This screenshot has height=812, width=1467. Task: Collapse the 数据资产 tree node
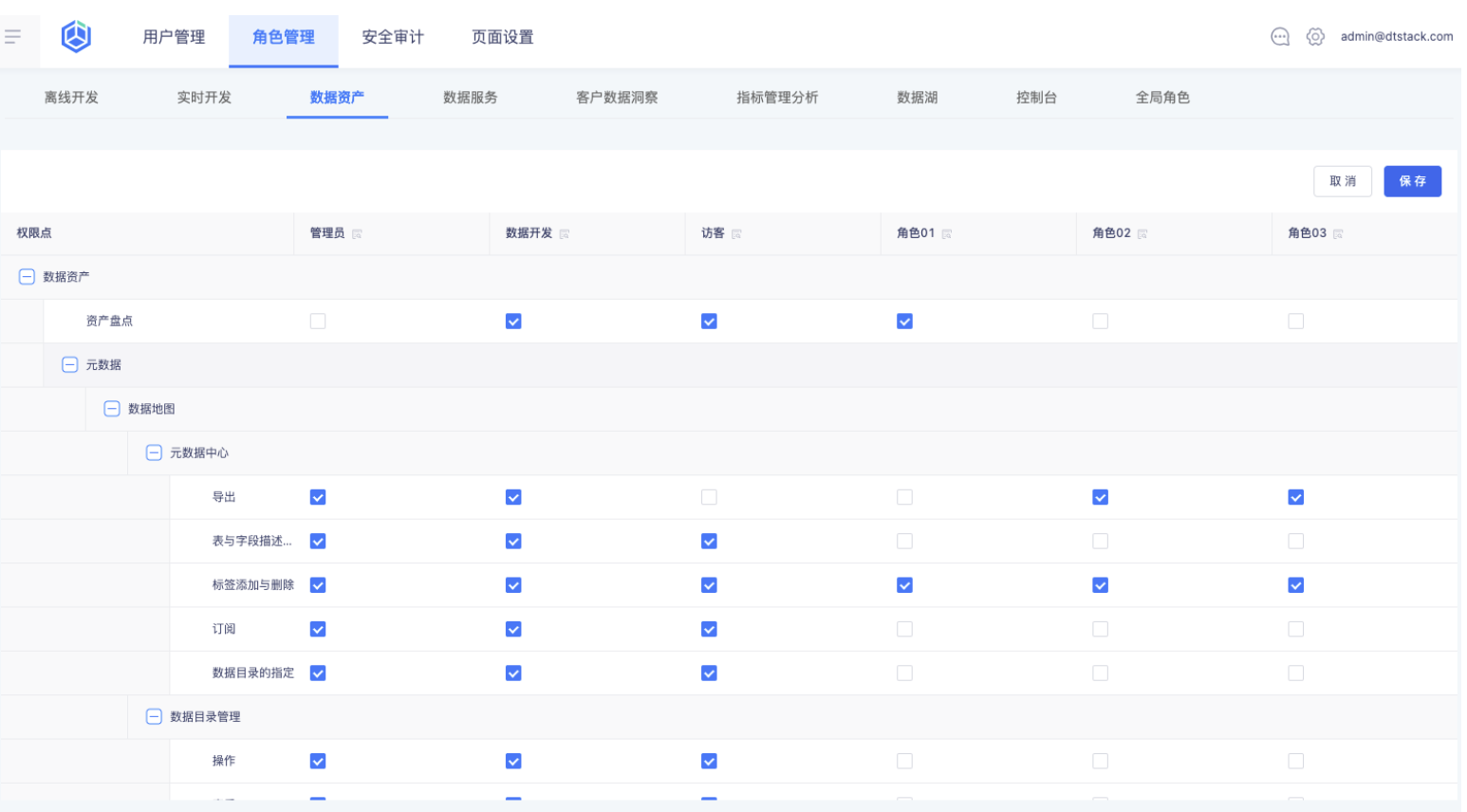coord(27,277)
